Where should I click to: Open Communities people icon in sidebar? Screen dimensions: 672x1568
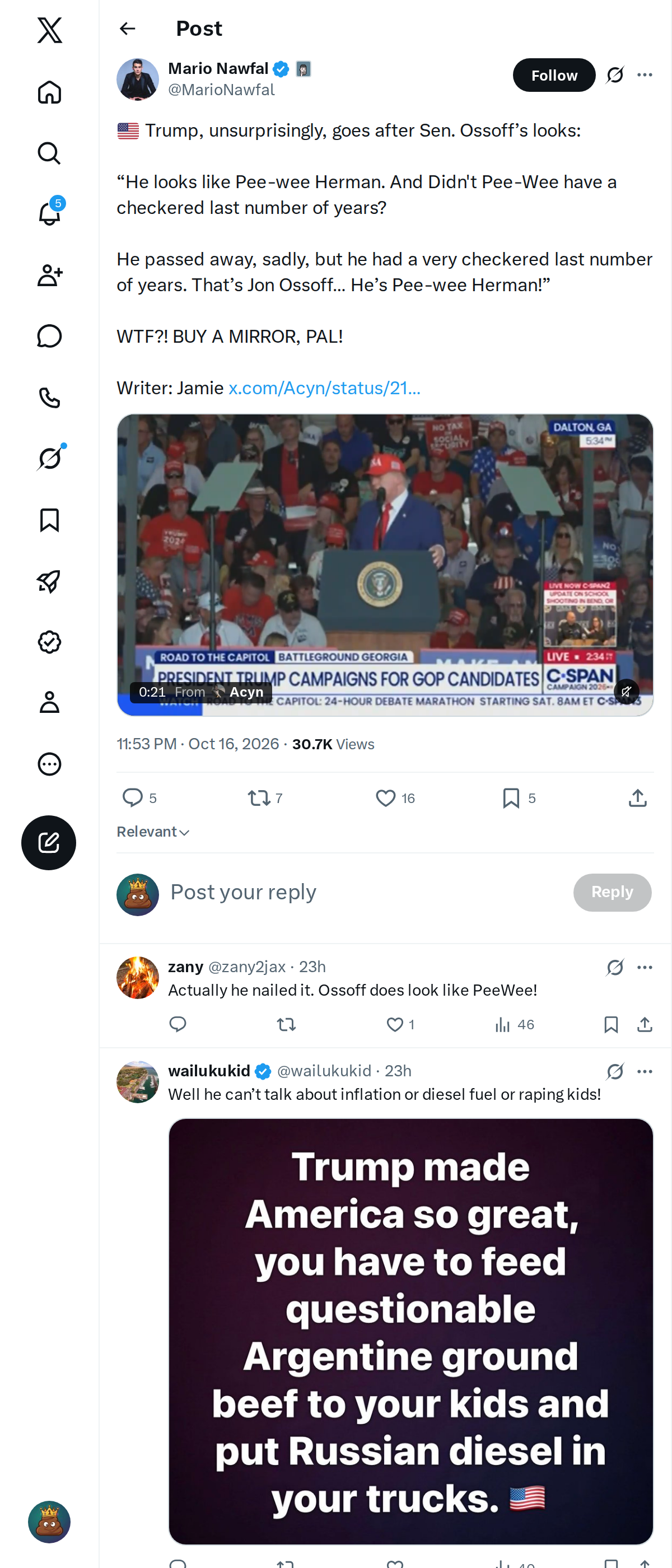[x=49, y=275]
